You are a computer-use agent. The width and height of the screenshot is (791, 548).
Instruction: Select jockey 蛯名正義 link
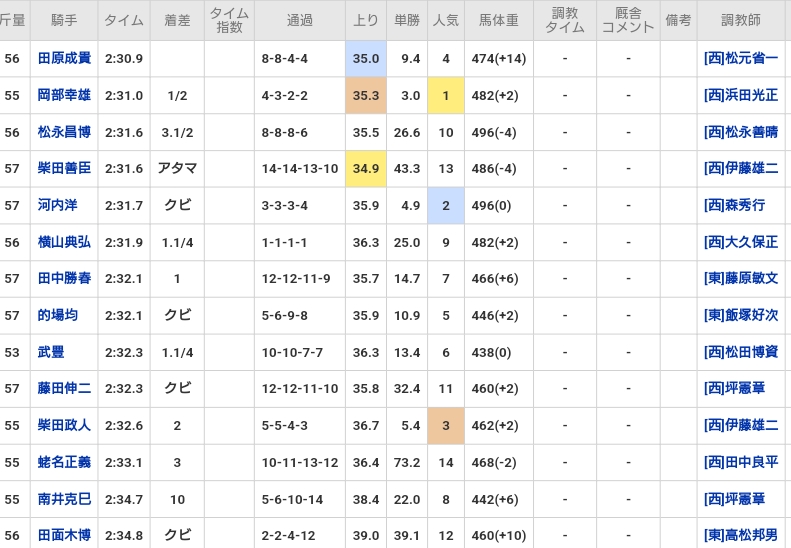click(64, 462)
